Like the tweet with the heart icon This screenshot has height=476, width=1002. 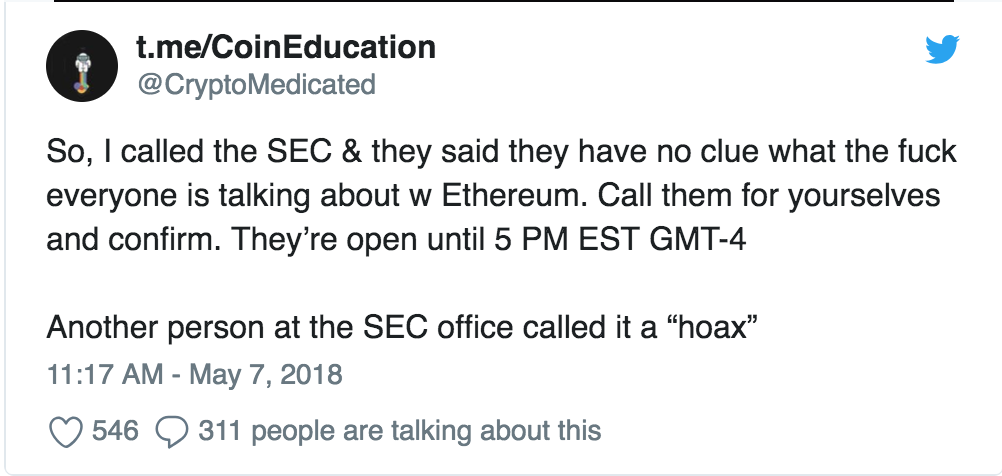(65, 432)
